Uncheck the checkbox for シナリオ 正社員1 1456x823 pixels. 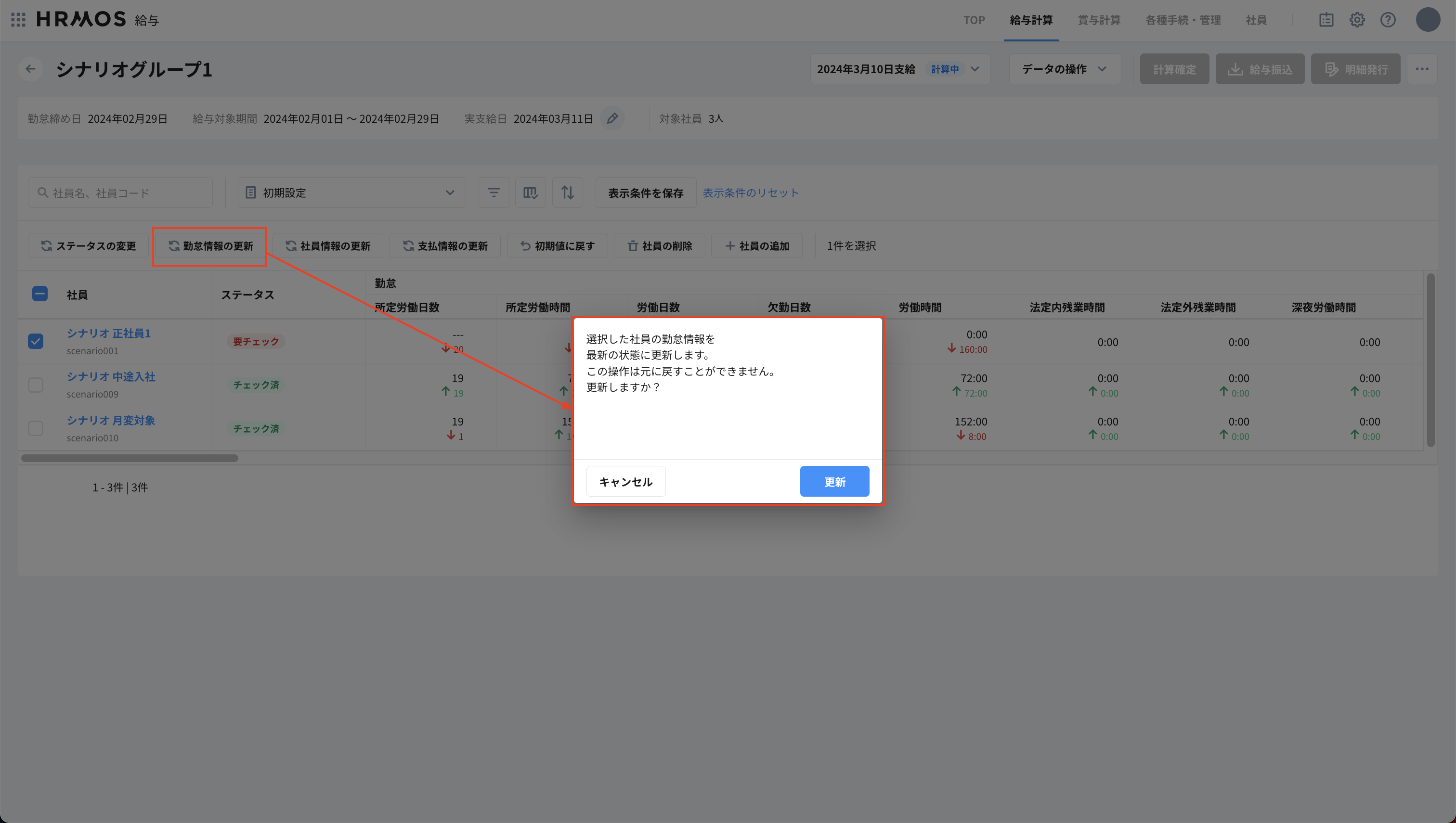[36, 341]
